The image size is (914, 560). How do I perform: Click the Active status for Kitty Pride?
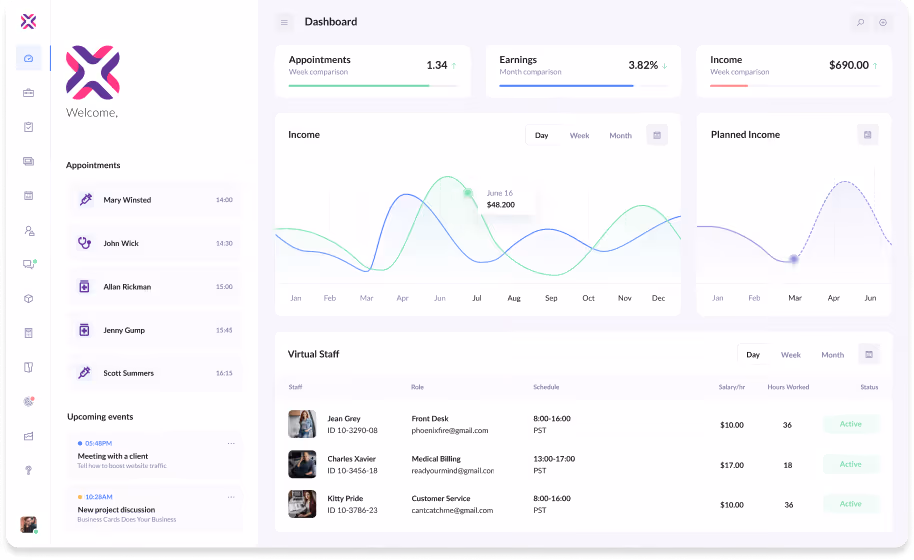[x=850, y=504]
